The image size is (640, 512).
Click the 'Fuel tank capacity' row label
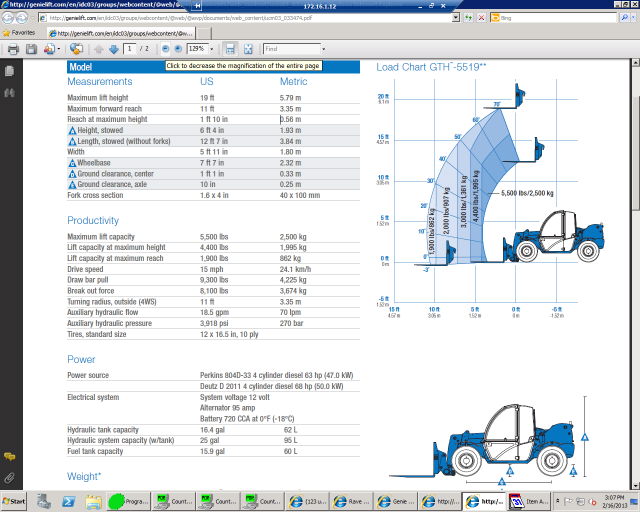point(95,451)
